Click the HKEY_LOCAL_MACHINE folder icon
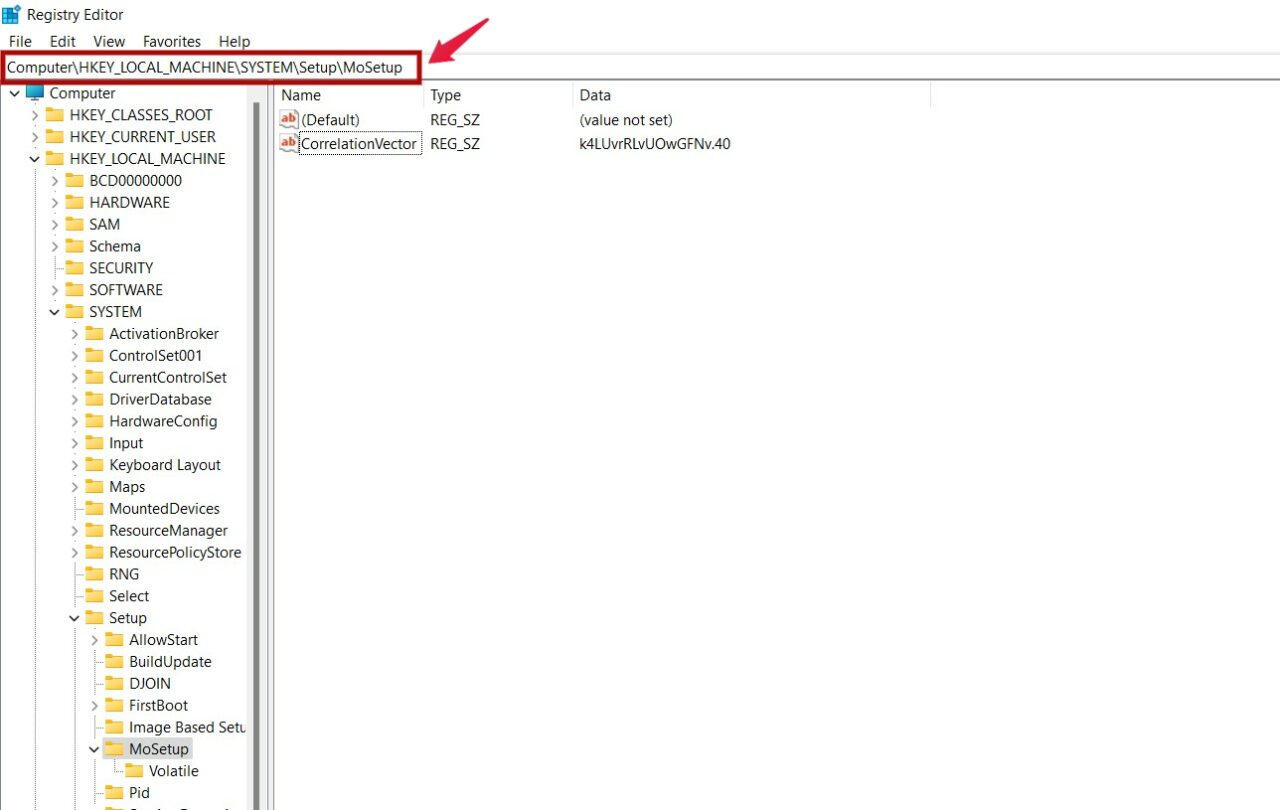This screenshot has height=810, width=1280. (x=54, y=159)
